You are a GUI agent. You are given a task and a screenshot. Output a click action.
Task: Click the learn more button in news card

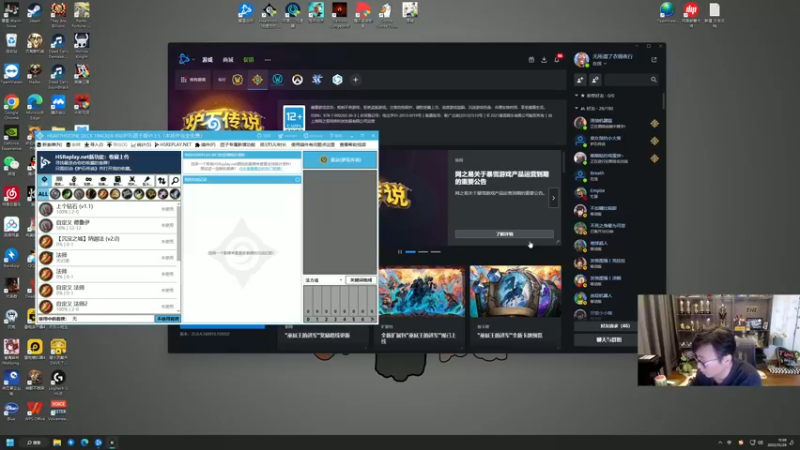(x=504, y=234)
